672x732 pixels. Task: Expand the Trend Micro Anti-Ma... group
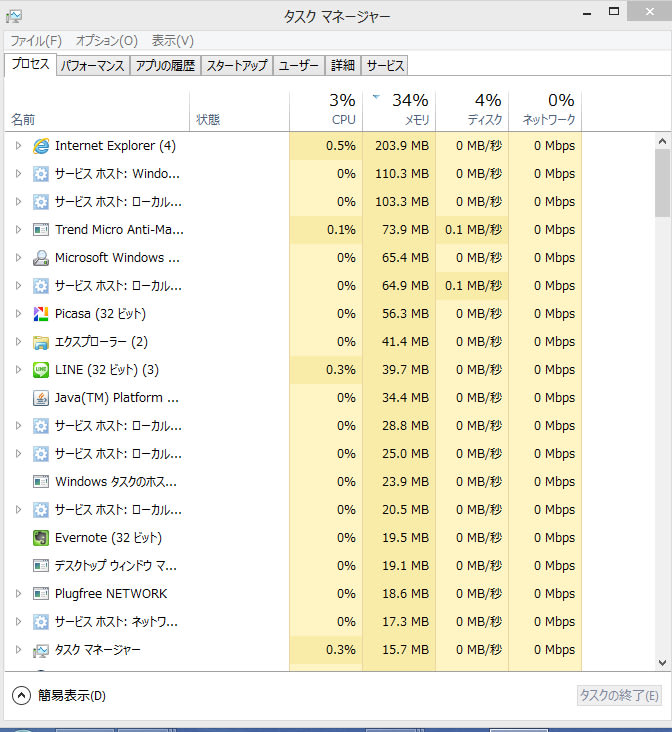pyautogui.click(x=18, y=230)
